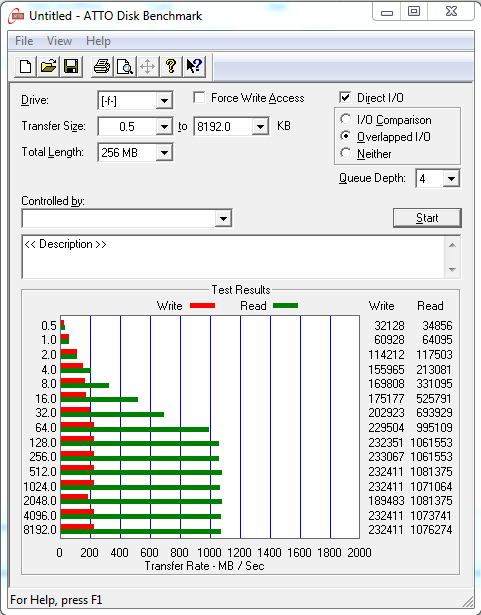The width and height of the screenshot is (481, 615).
Task: Open the File menu
Action: [x=24, y=41]
